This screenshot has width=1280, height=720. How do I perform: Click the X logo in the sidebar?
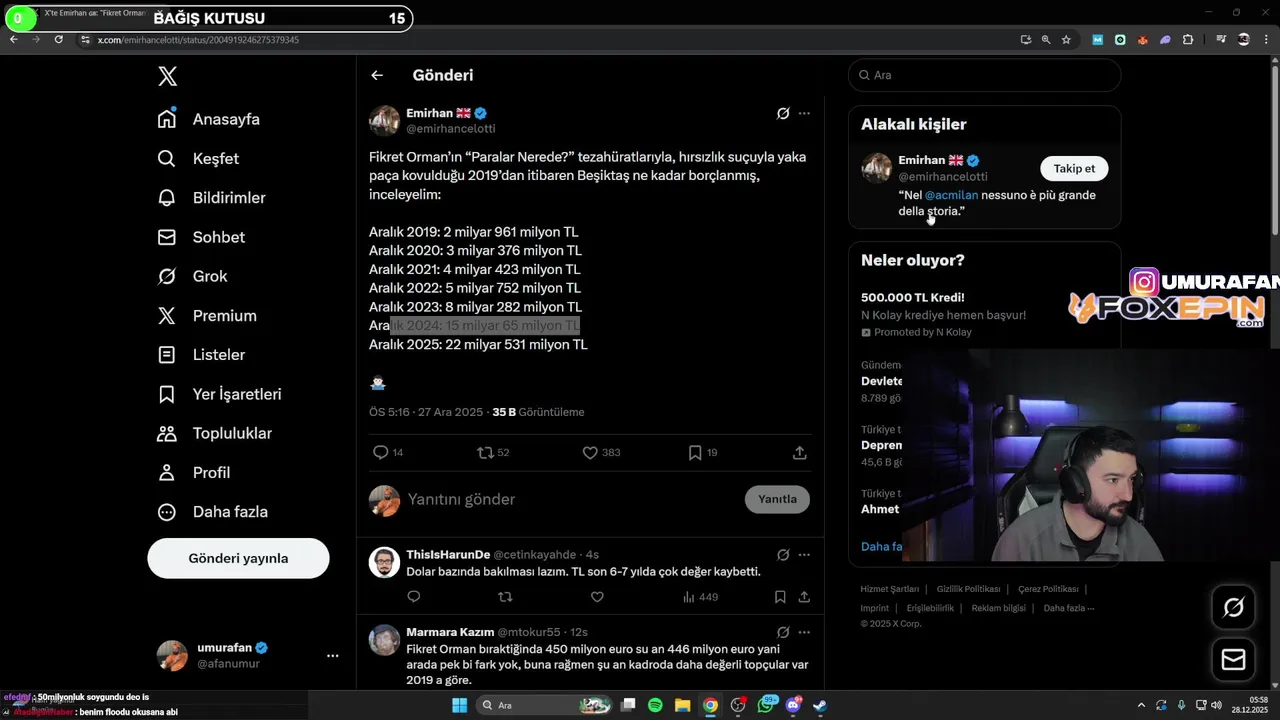point(168,76)
